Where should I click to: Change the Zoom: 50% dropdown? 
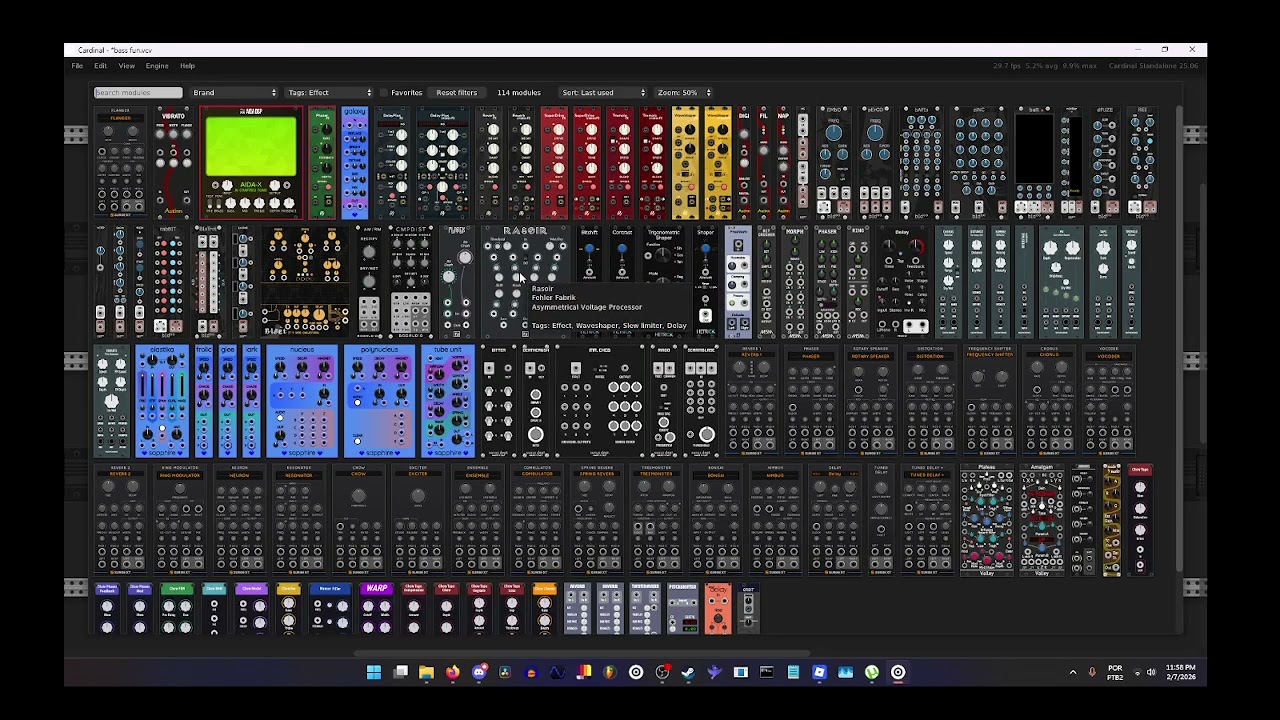pos(683,93)
